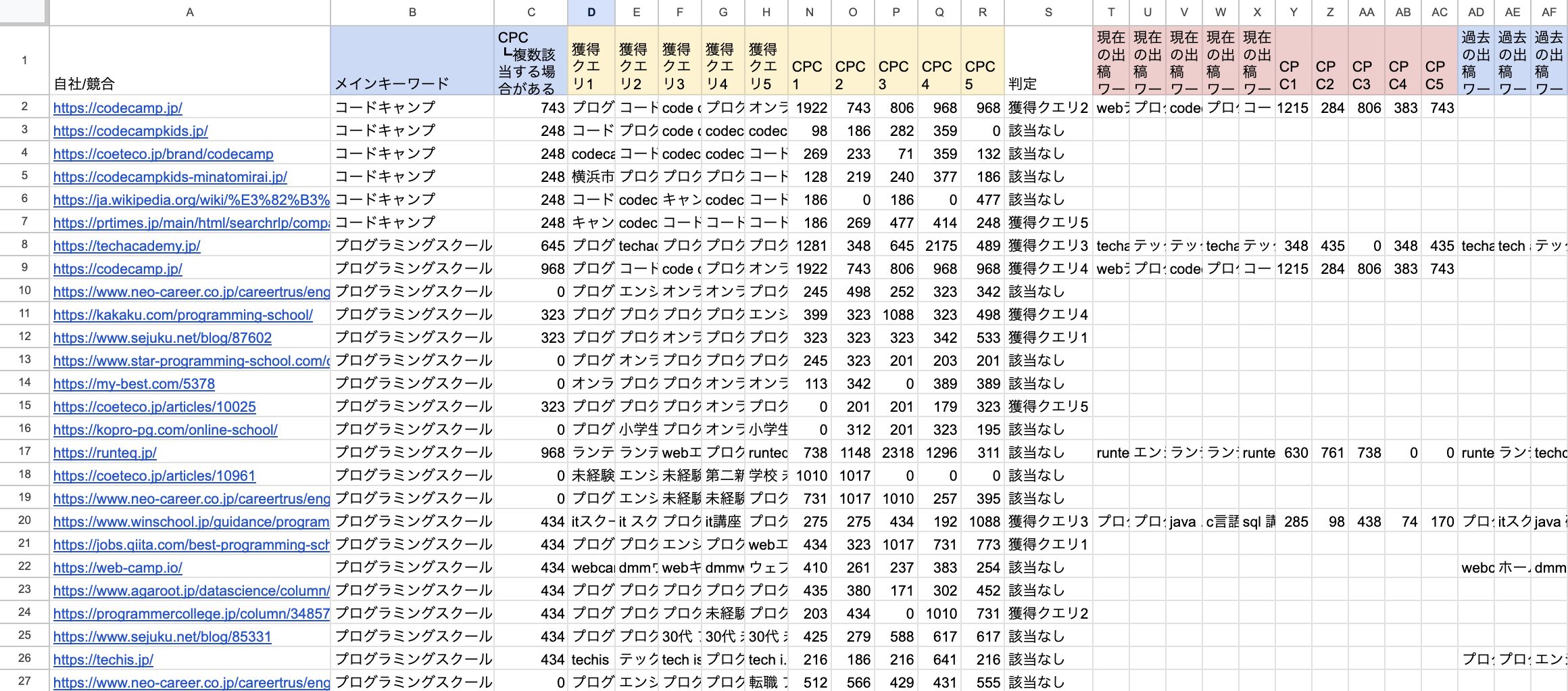Screen dimensions: 1568x691
Task: Open the agaroot.jp datascience column link
Action: pyautogui.click(x=191, y=590)
